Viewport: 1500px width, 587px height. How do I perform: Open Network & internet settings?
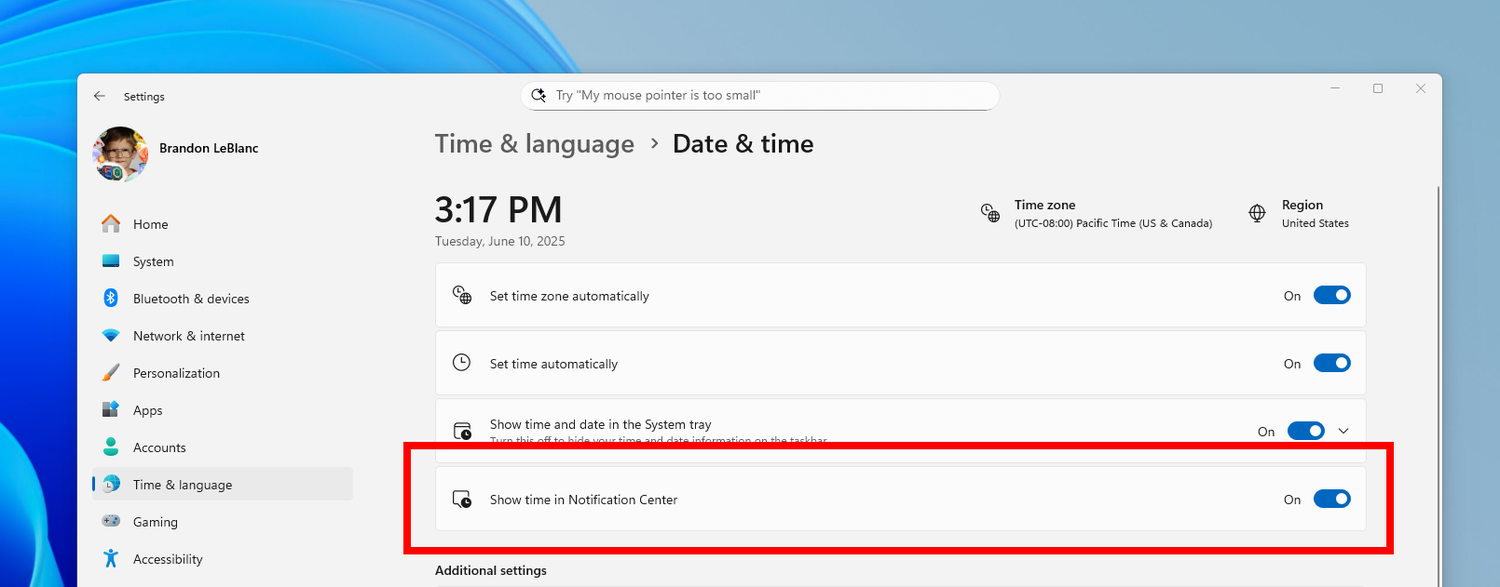pos(222,336)
